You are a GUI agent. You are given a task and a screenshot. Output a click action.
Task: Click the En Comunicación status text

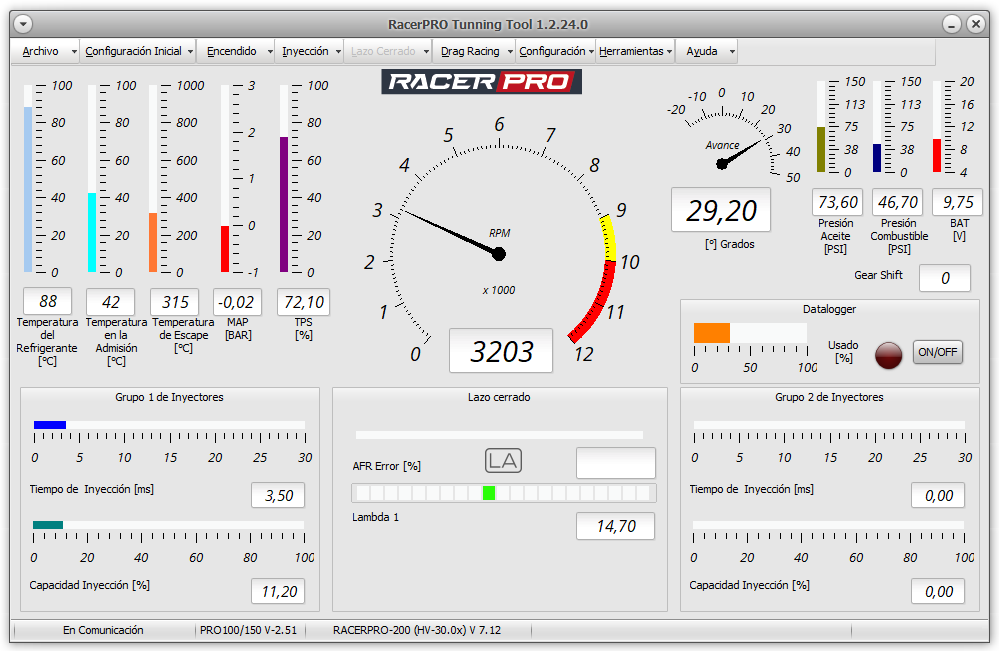(103, 631)
